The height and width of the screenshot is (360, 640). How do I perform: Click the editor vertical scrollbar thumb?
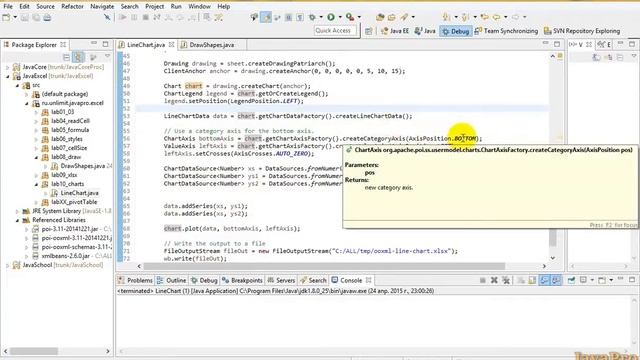point(553,237)
